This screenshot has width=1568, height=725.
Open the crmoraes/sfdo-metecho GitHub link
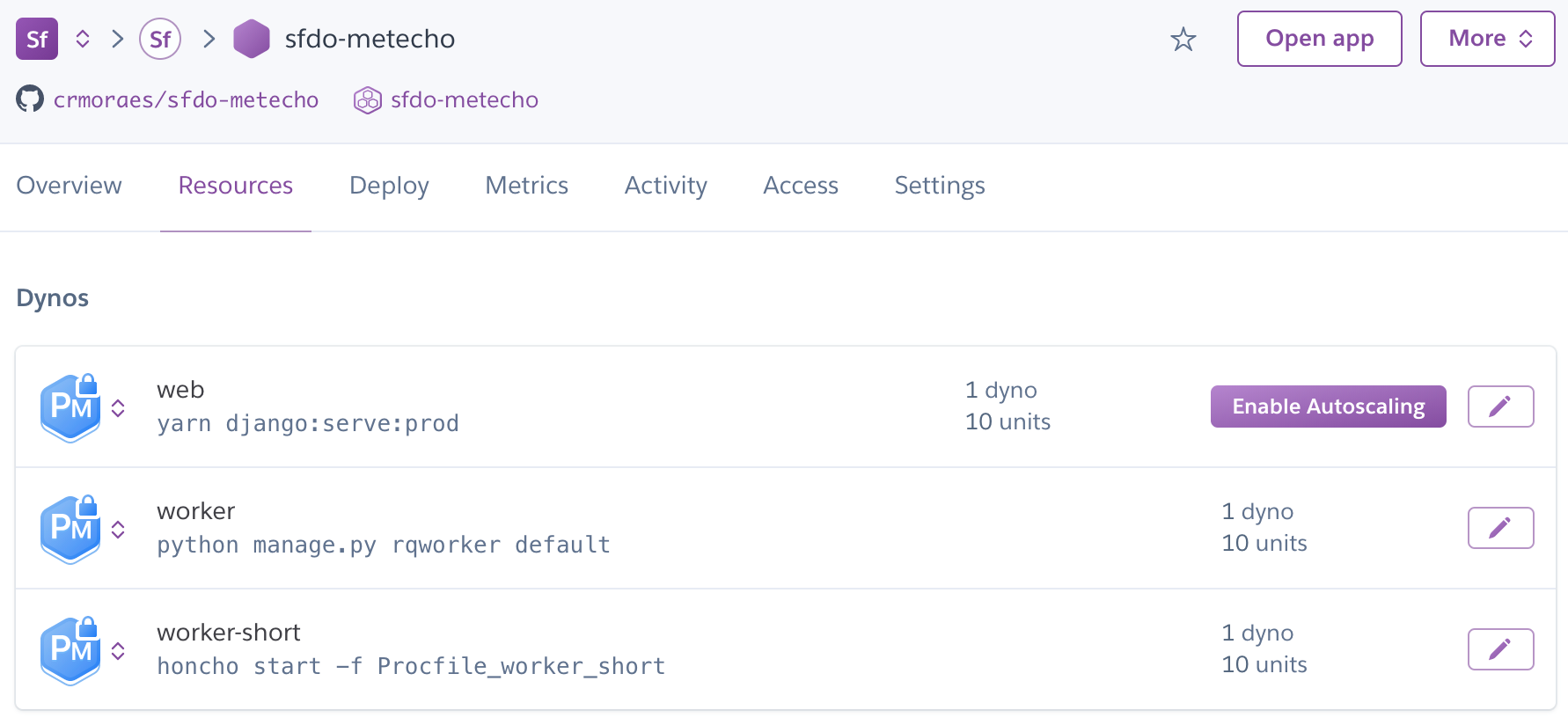(186, 99)
